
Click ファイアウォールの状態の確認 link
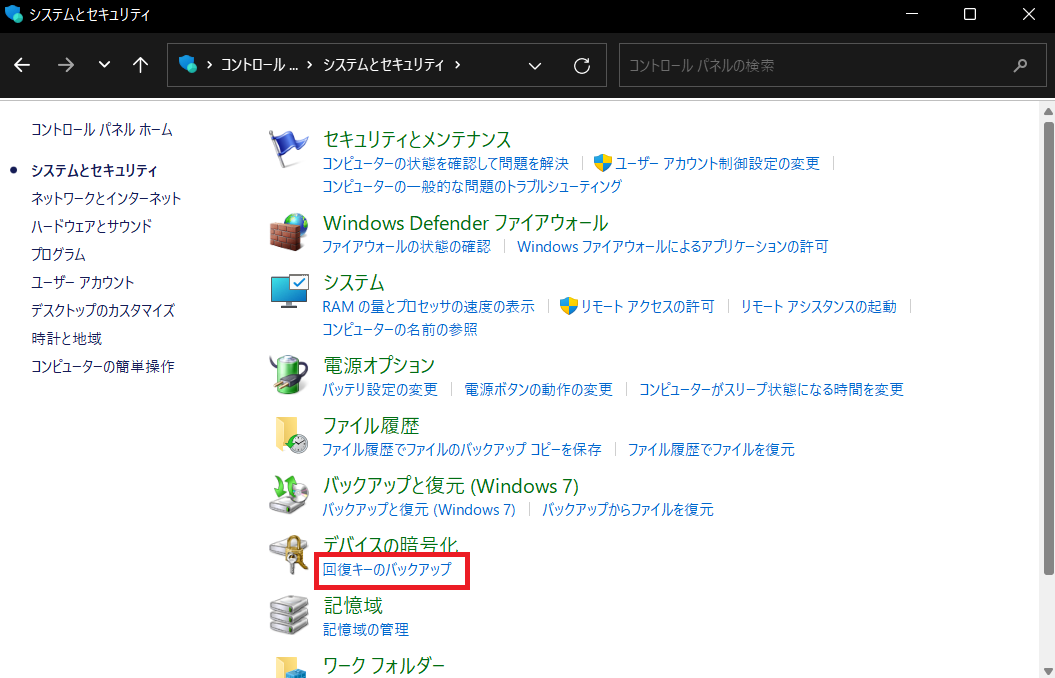click(x=406, y=247)
